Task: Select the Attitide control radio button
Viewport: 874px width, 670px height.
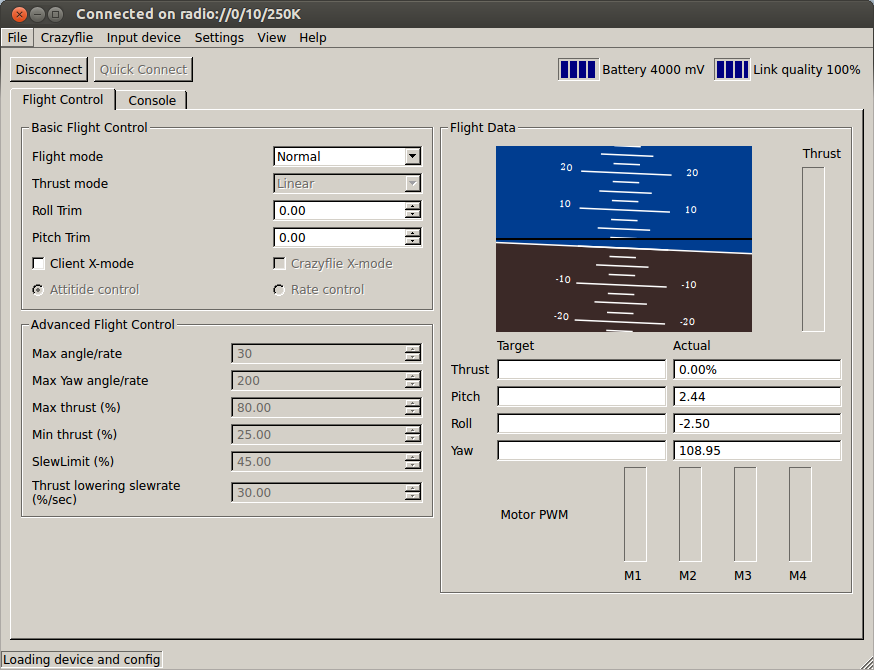Action: [39, 290]
